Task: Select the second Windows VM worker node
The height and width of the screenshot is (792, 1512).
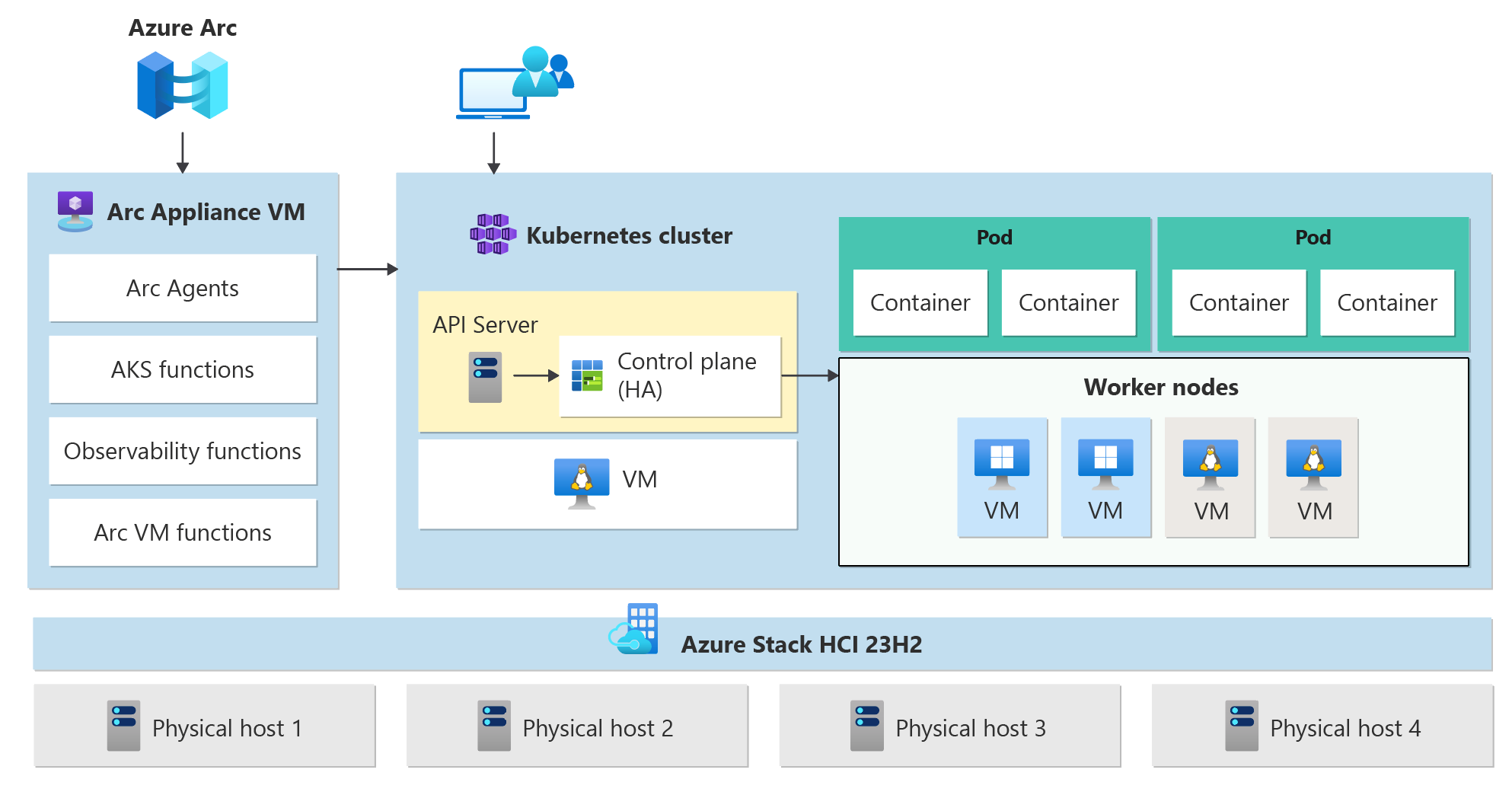Action: (x=1105, y=477)
